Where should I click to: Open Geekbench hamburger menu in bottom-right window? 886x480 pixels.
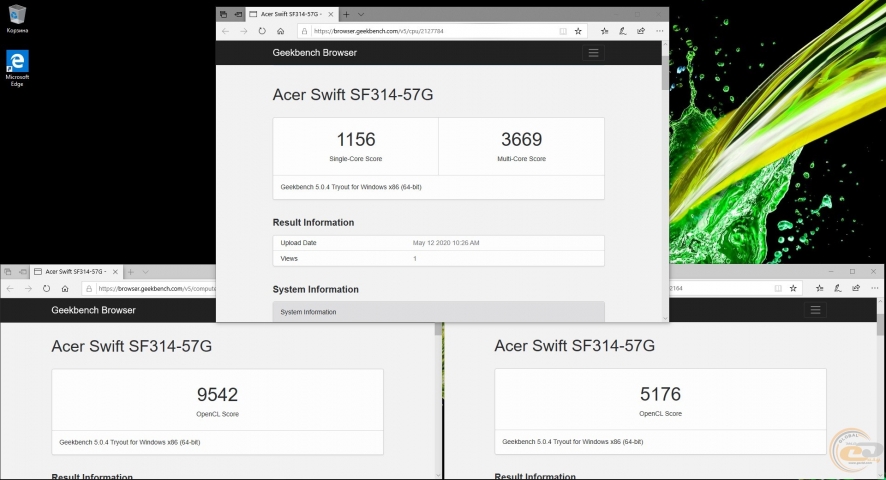[x=815, y=310]
